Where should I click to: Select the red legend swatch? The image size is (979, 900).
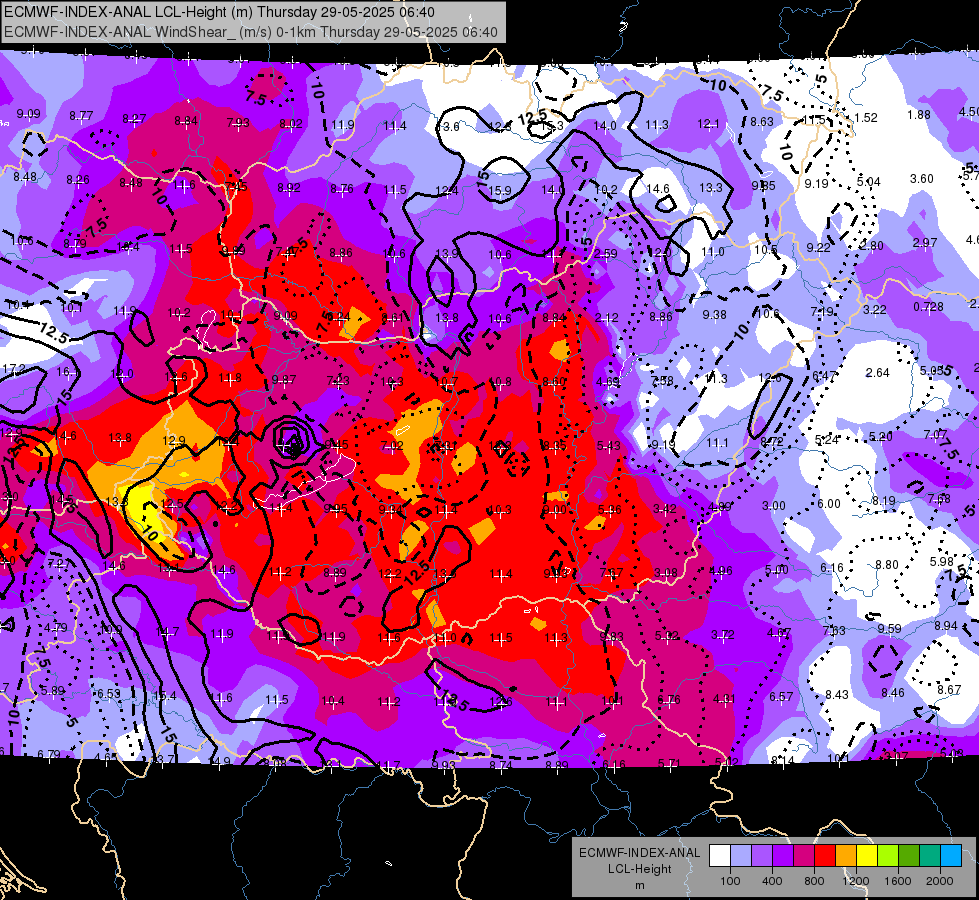(x=825, y=856)
